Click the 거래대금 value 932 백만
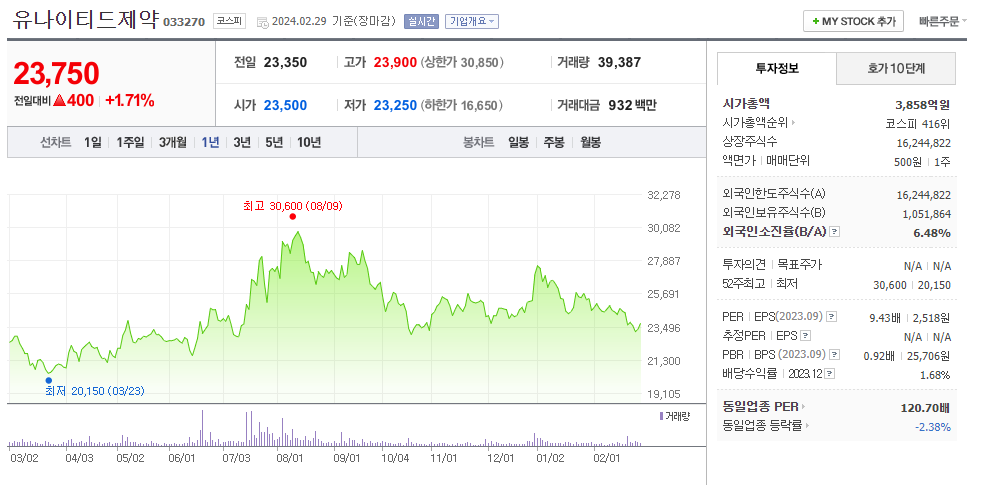 point(633,105)
